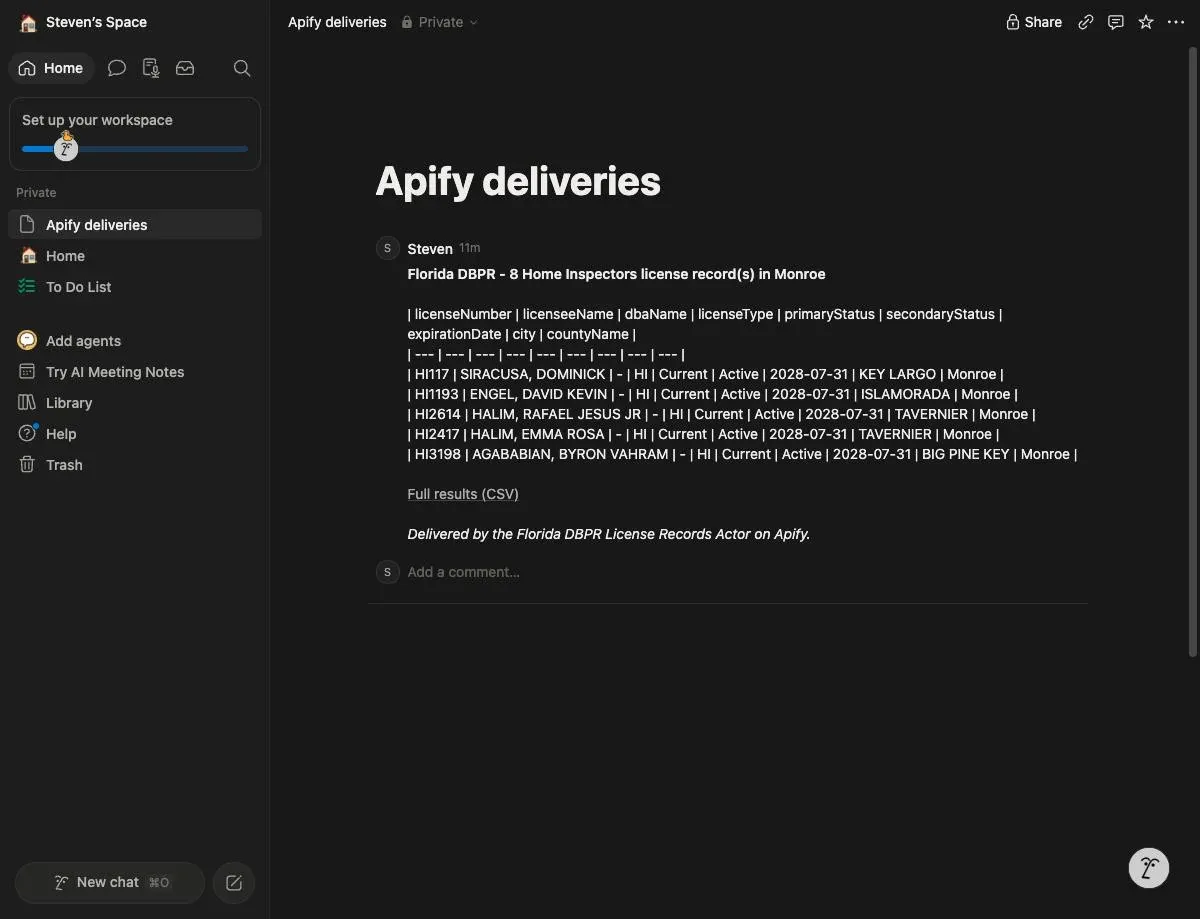Click the bold Florida DBPR heading line
The width and height of the screenshot is (1200, 919).
(616, 274)
